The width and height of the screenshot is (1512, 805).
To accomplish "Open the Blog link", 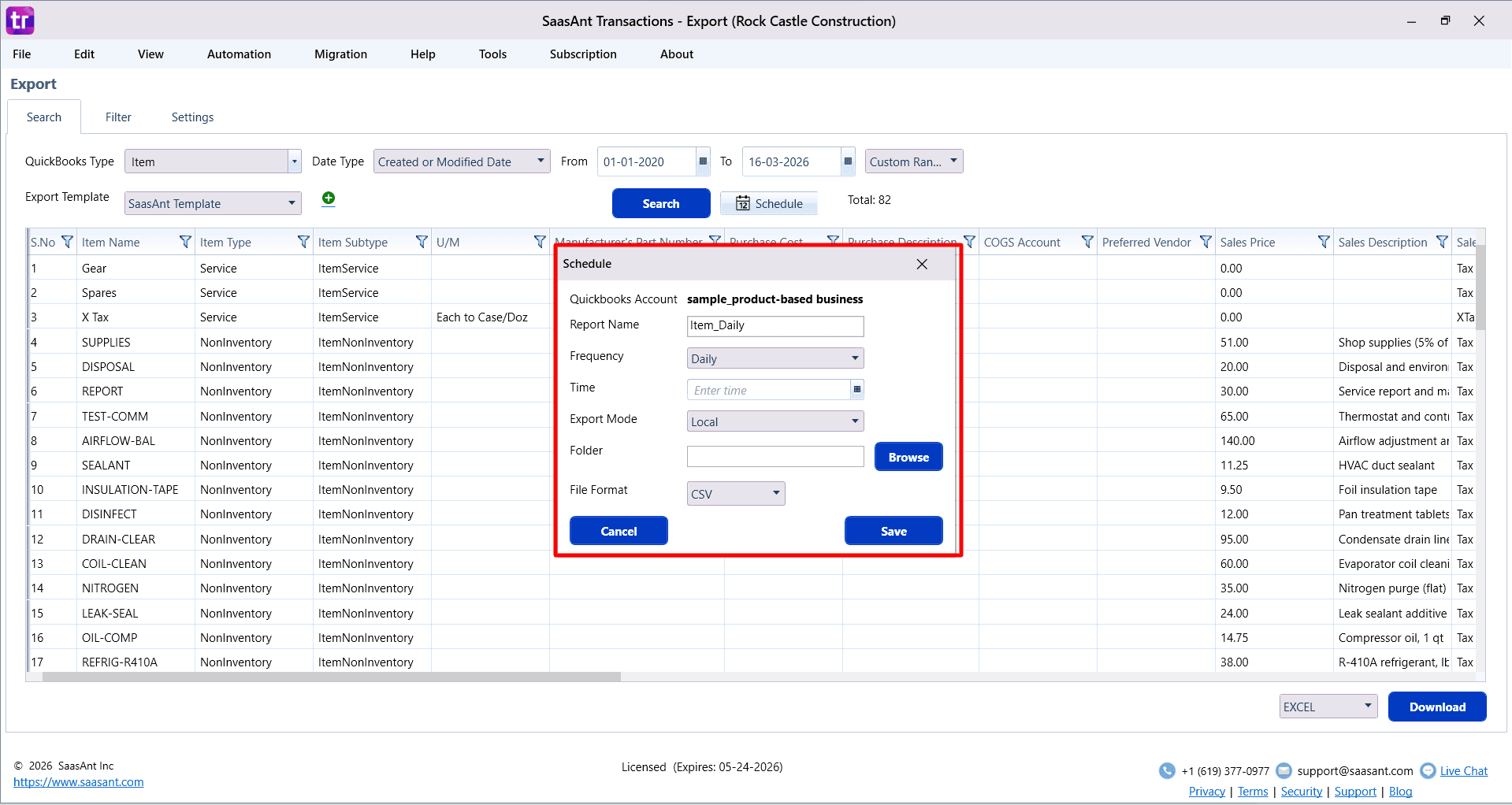I will [x=1400, y=792].
